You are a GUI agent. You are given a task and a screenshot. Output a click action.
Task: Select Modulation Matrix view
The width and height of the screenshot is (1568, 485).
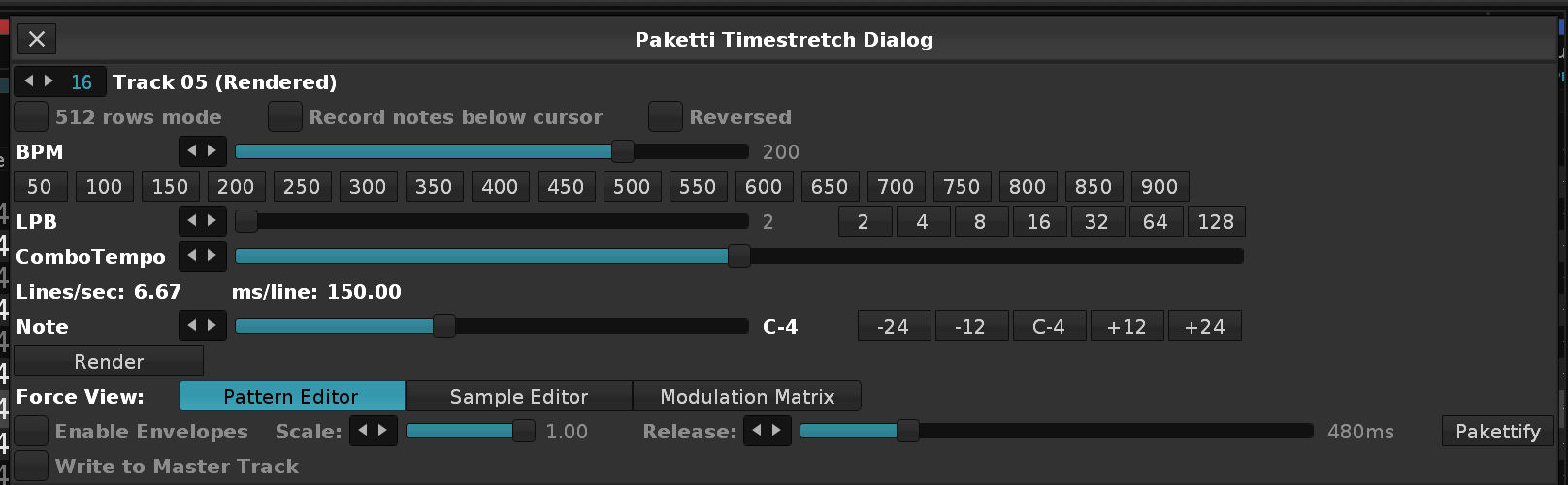[x=747, y=396]
